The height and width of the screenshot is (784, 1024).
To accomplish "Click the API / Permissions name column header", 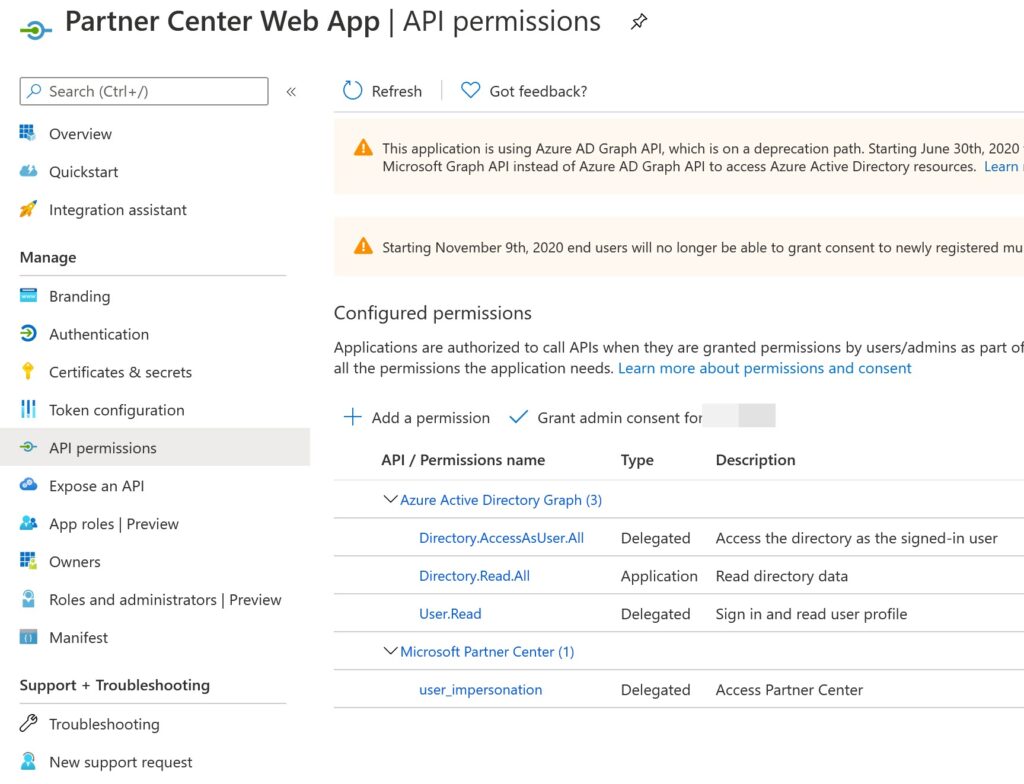I will [463, 460].
